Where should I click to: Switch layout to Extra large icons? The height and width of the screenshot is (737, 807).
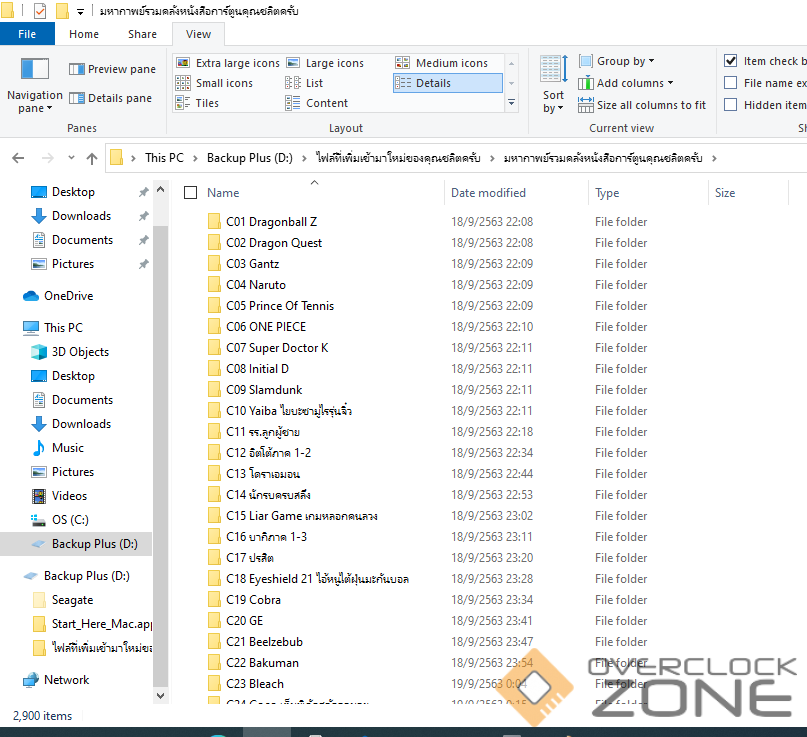(x=227, y=63)
